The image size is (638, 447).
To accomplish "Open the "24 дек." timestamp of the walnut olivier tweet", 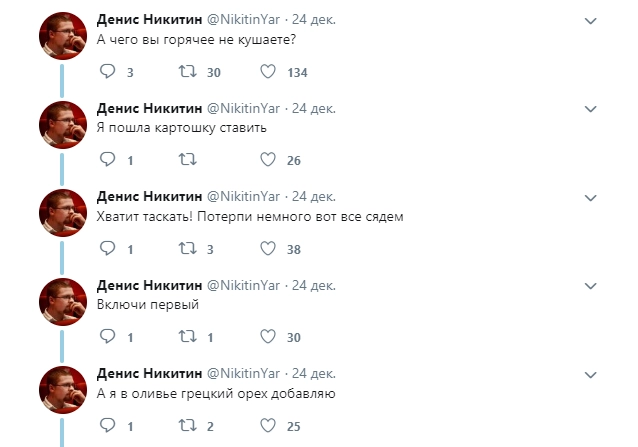I will 312,373.
